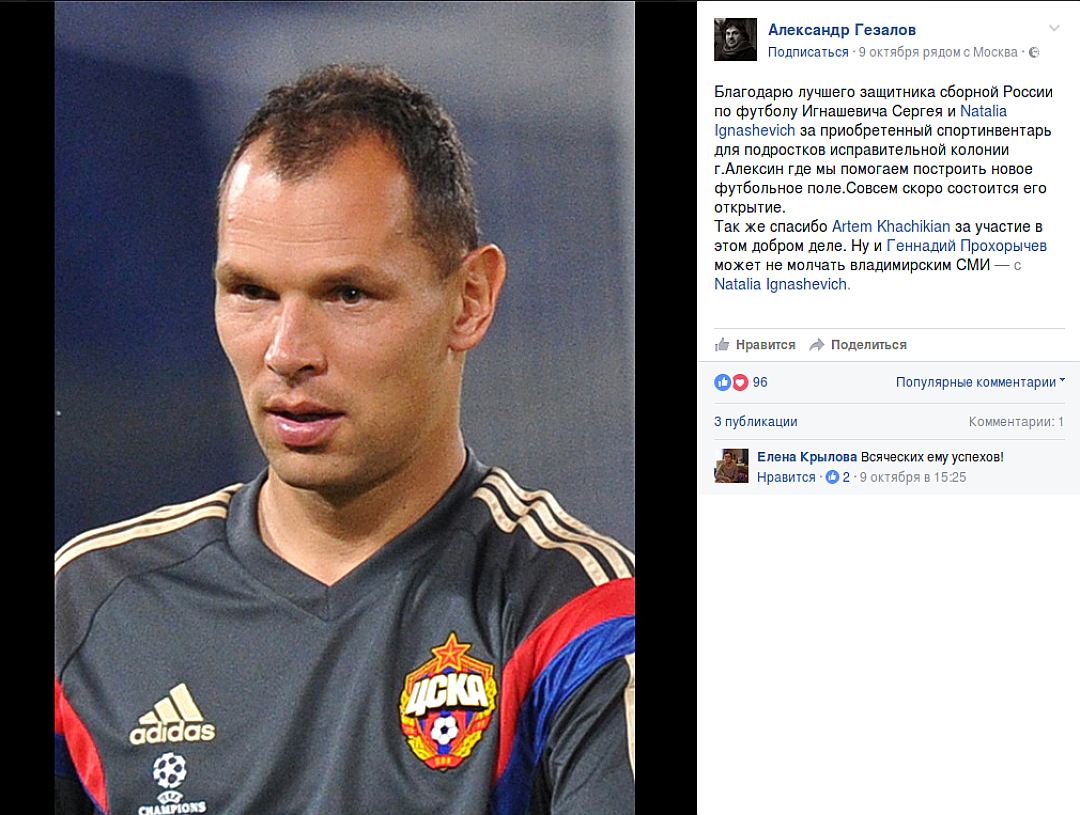
Task: Follow author via Подписаться link
Action: coord(808,52)
